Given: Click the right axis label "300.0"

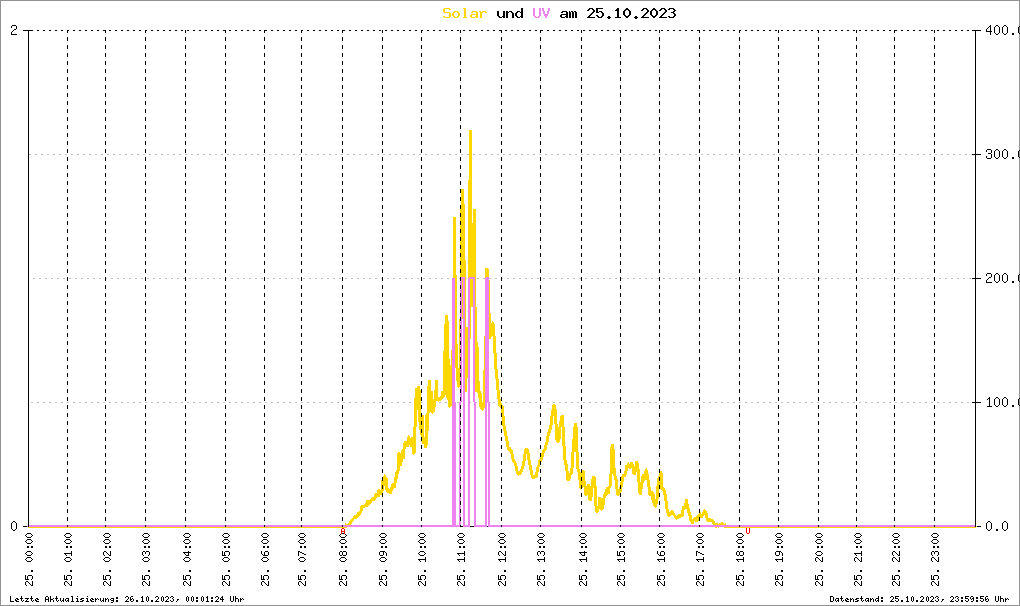Looking at the screenshot, I should pos(1002,154).
